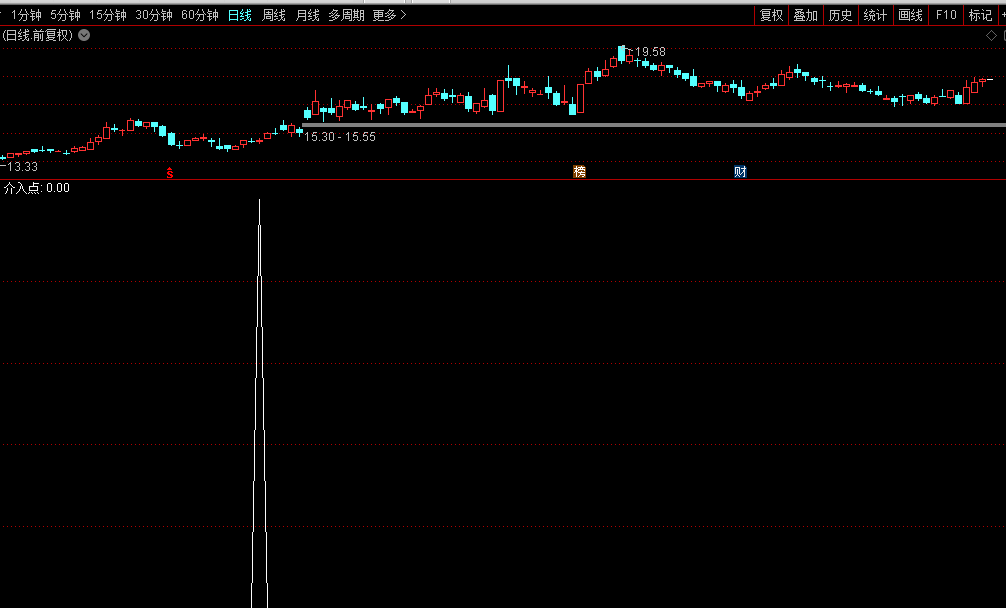
Task: Click the white spike in the indicator panel
Action: 260,400
